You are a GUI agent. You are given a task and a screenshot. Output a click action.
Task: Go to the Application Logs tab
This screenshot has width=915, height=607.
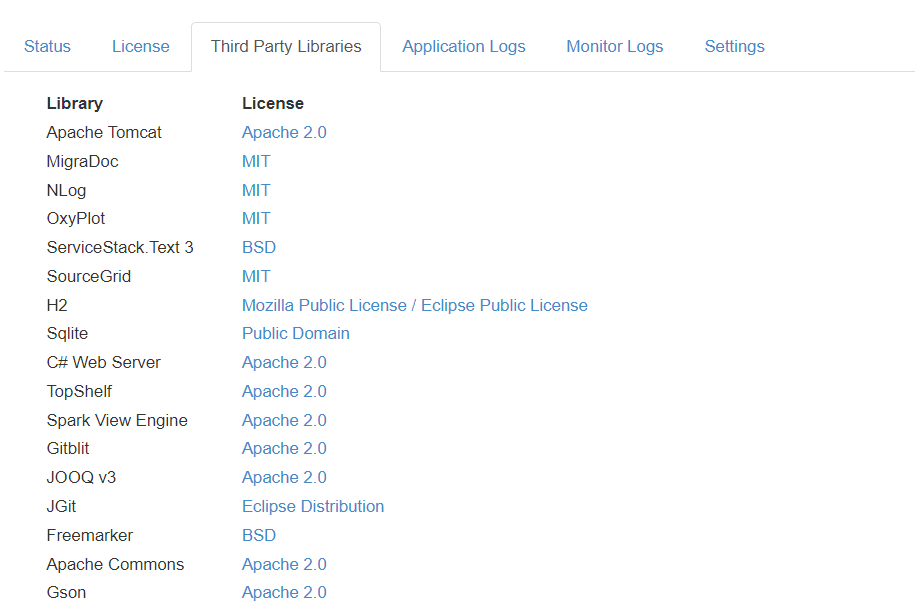(x=463, y=46)
